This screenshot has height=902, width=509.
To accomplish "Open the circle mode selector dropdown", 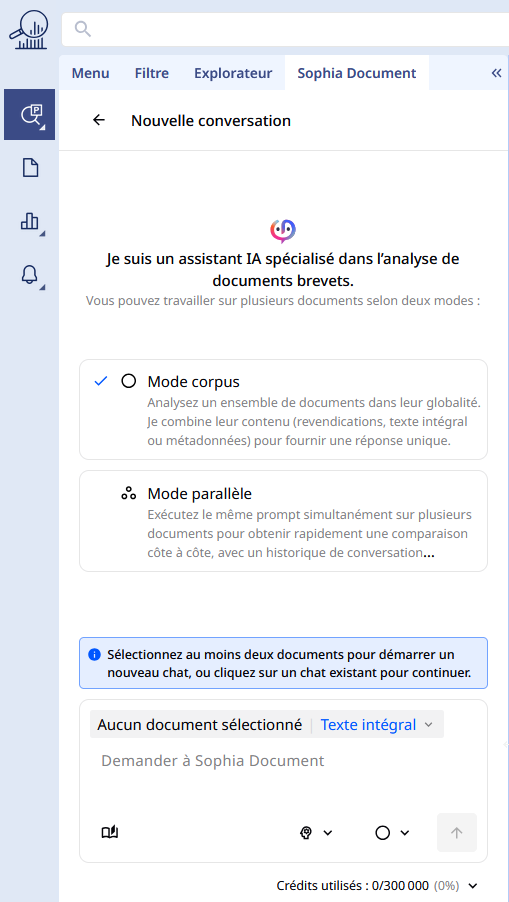I will (392, 832).
